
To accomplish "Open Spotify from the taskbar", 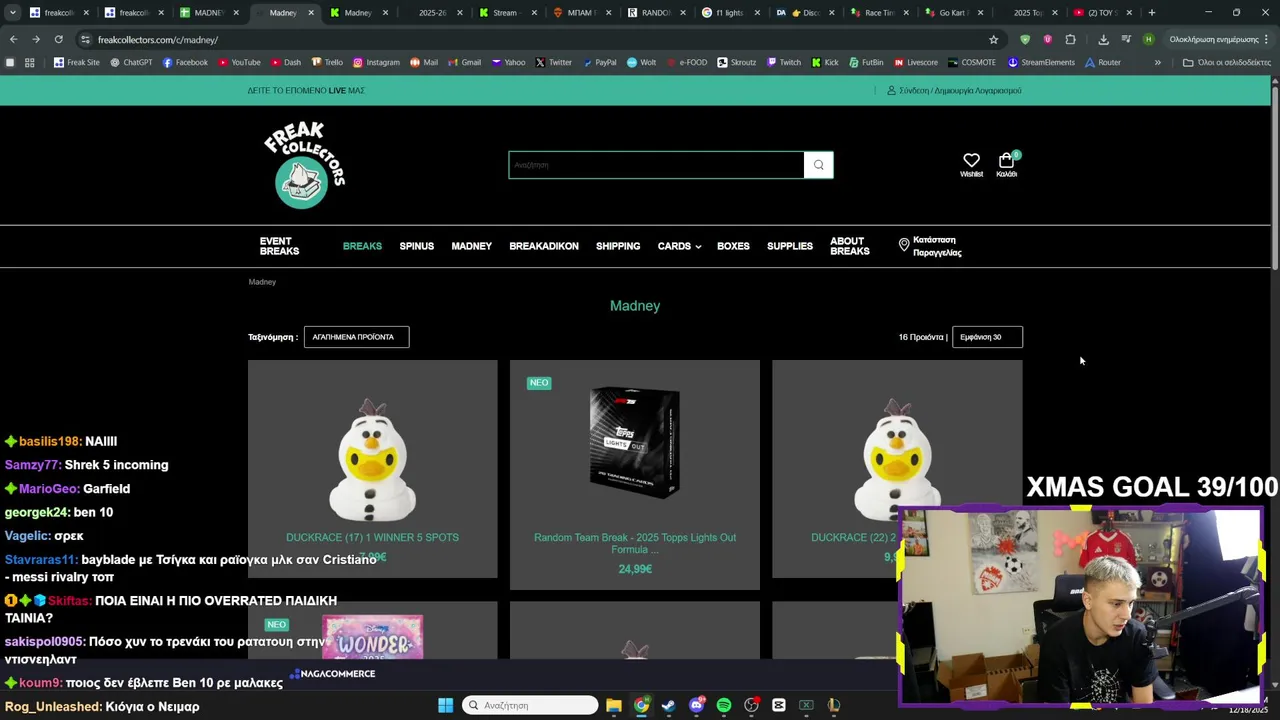I will (x=724, y=705).
